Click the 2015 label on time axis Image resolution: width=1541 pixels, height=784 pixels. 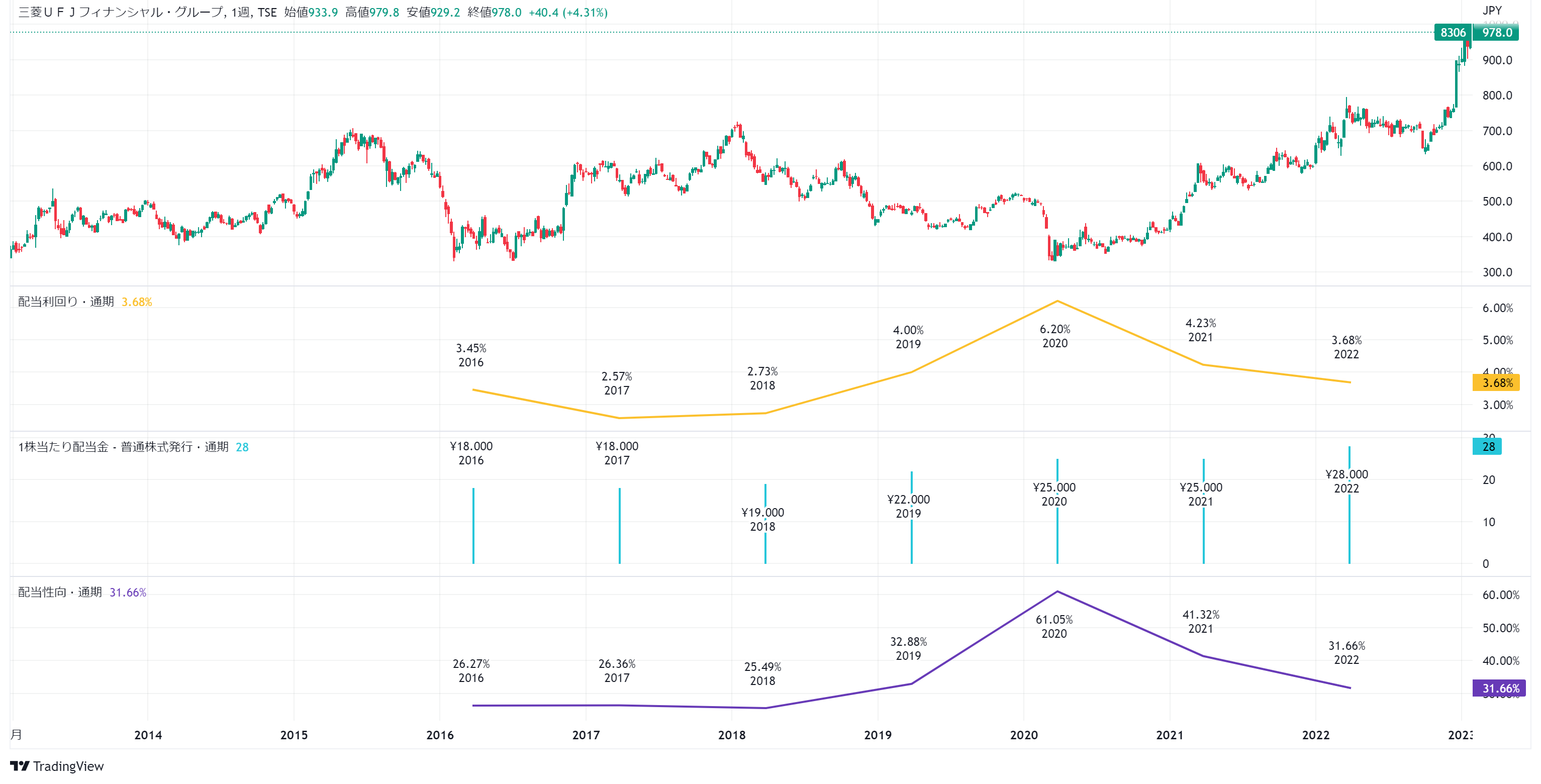point(294,735)
